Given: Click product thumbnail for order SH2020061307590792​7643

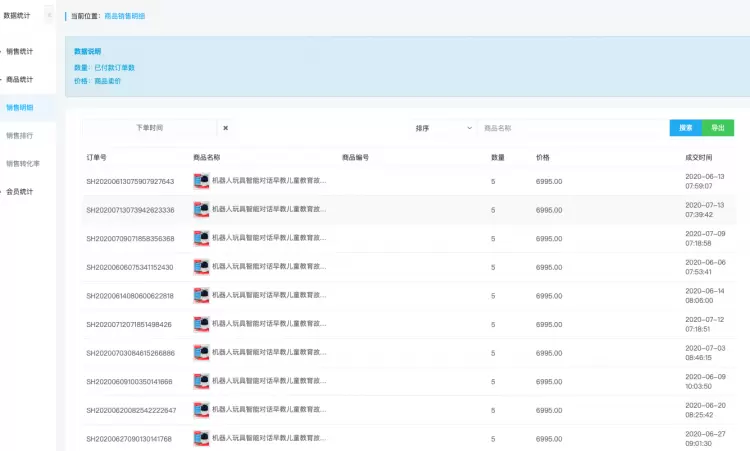Looking at the screenshot, I should click(201, 181).
